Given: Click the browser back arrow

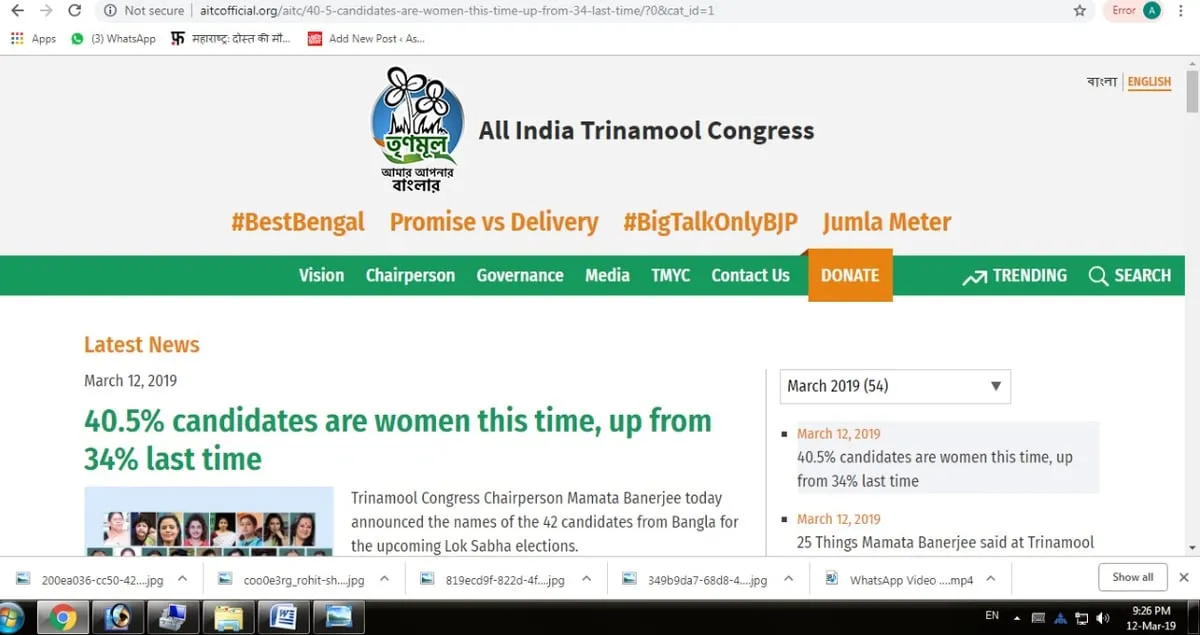Looking at the screenshot, I should (17, 11).
